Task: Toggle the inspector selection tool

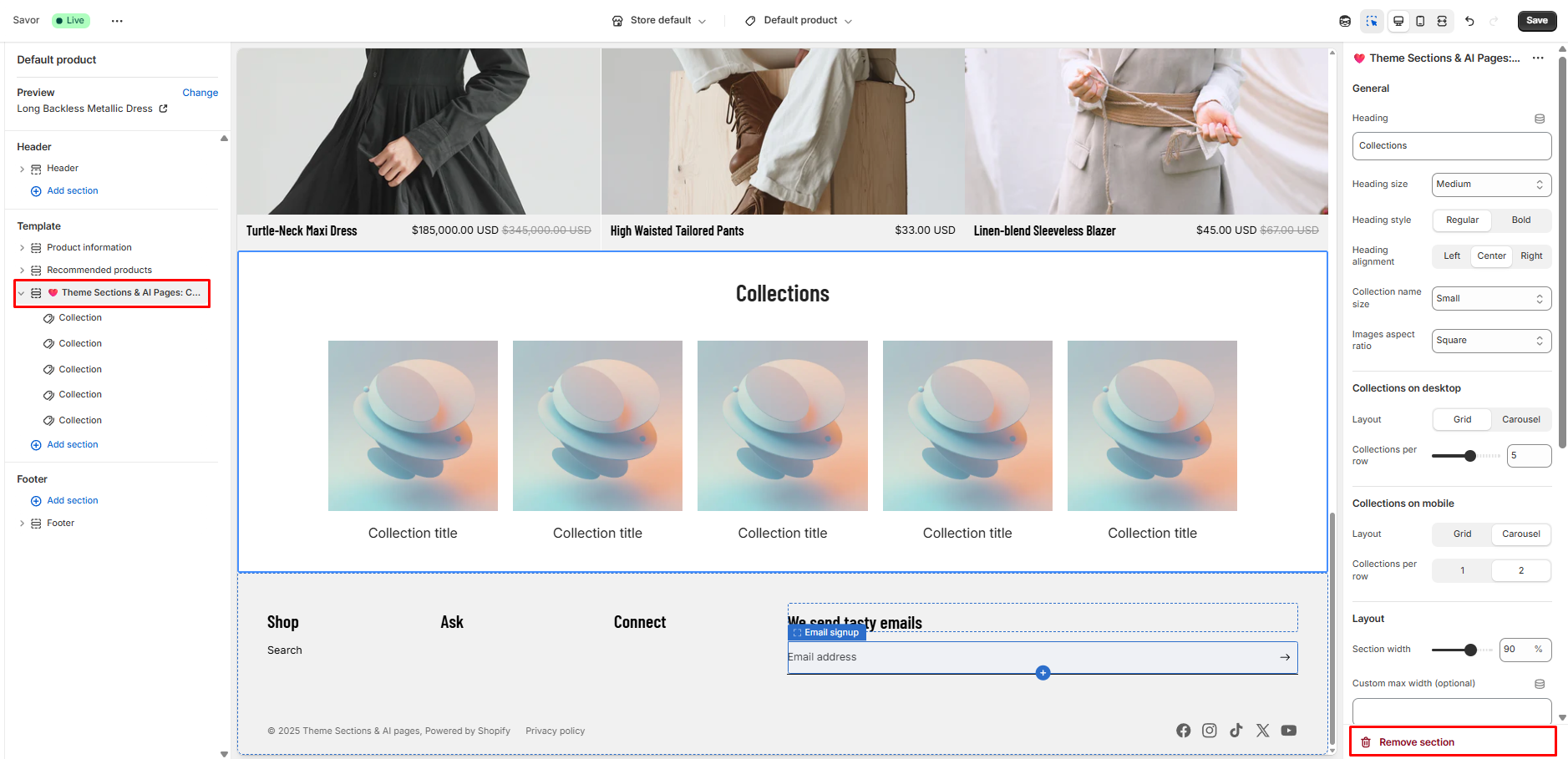Action: [x=1372, y=21]
